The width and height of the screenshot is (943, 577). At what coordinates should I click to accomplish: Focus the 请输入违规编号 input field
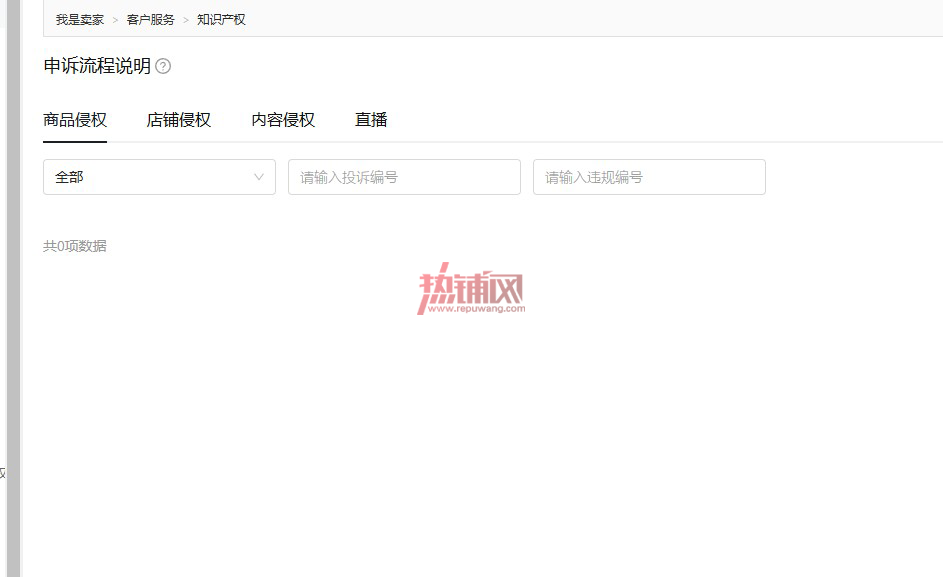650,177
